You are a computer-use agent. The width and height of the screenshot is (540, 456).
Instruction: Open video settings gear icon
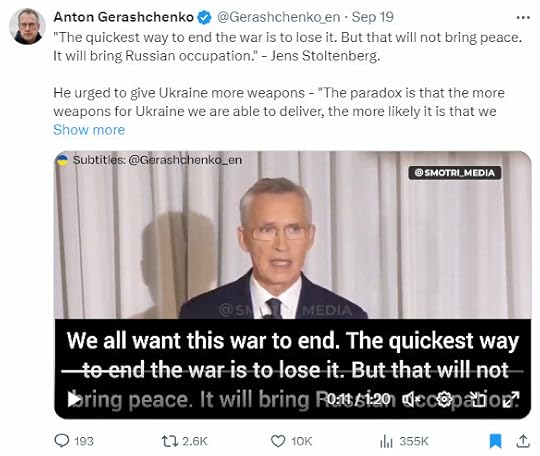(444, 399)
